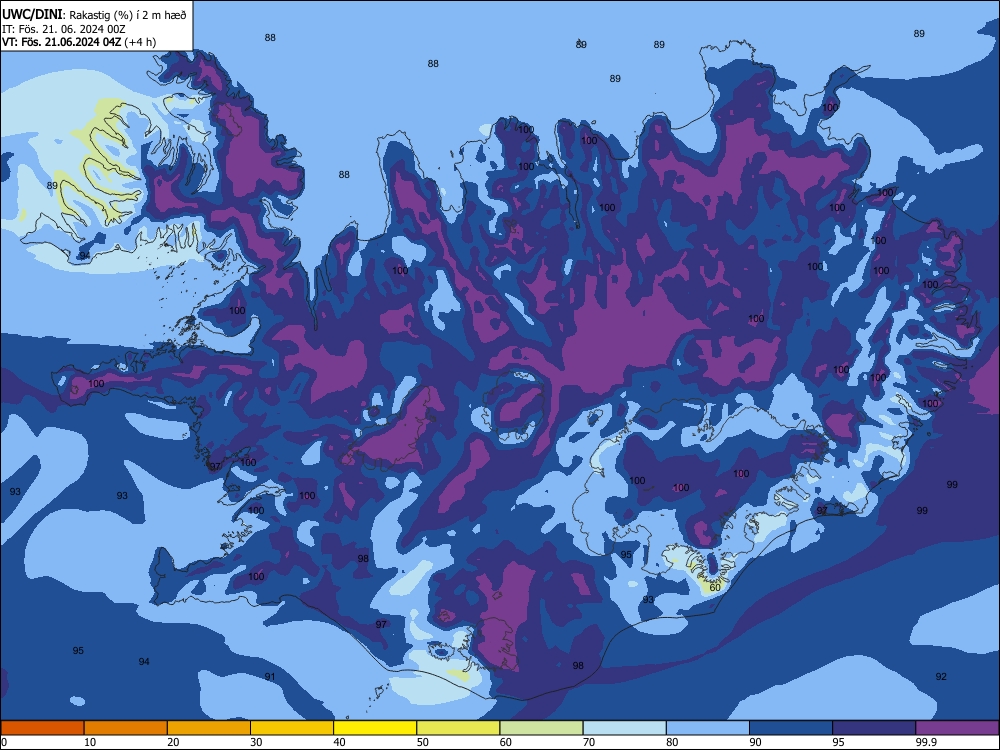Select the 40–50 bright yellow legend swatch
Viewport: 1000px width, 750px height.
click(375, 728)
